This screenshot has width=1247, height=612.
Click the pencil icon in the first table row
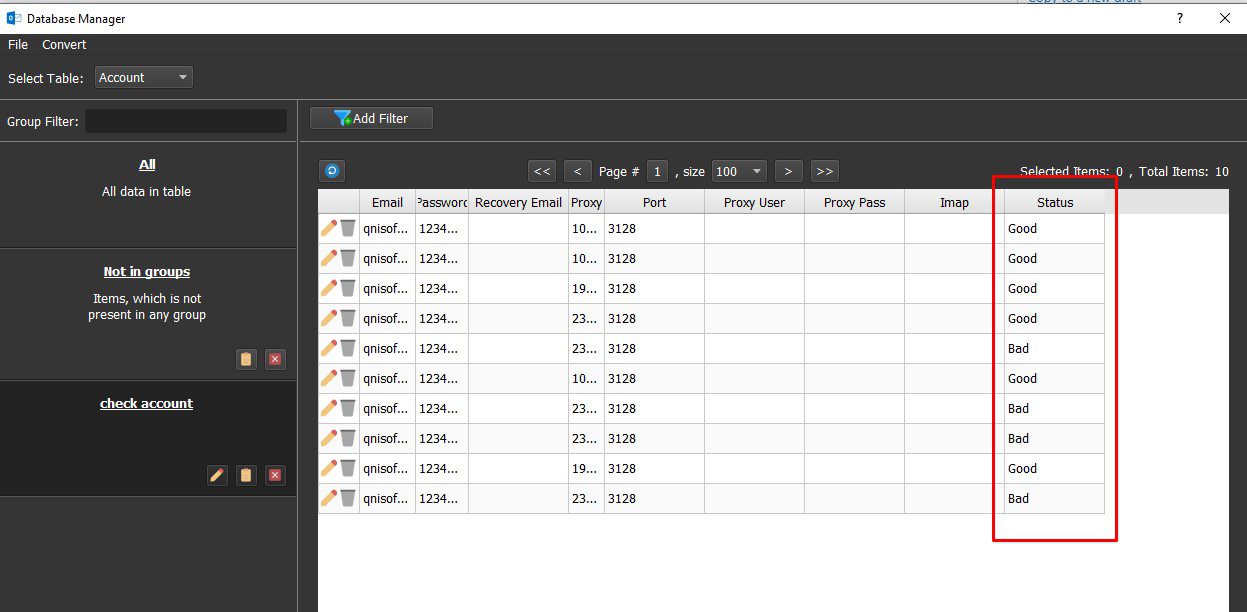point(329,228)
